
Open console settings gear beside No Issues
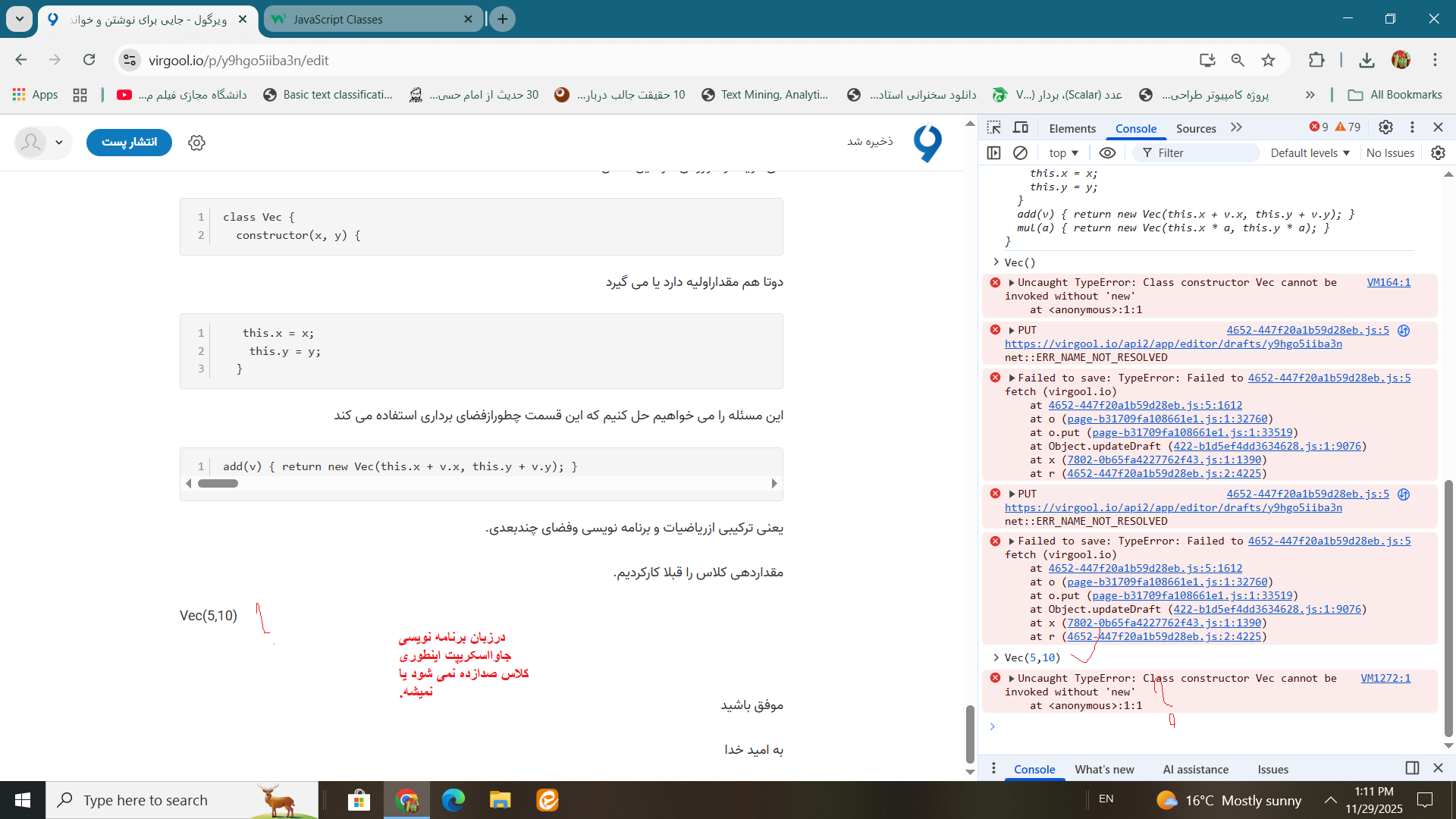(1438, 153)
